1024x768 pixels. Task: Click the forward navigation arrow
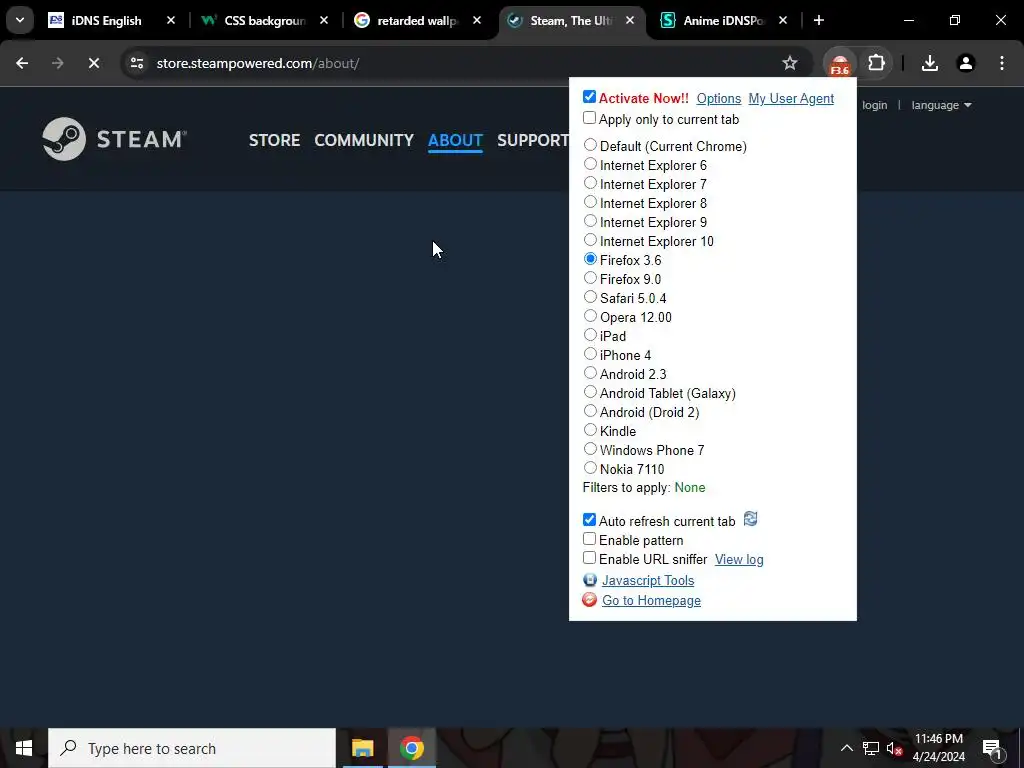point(57,63)
